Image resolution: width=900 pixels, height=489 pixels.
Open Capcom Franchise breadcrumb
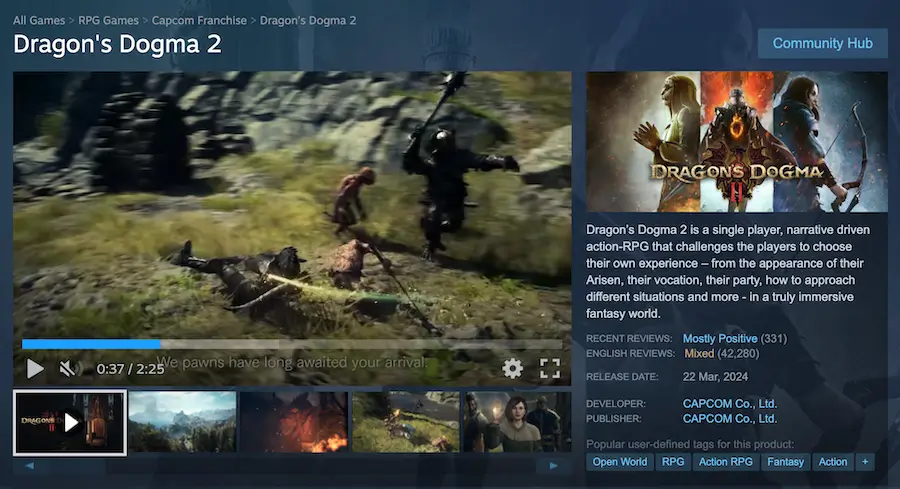(x=199, y=20)
